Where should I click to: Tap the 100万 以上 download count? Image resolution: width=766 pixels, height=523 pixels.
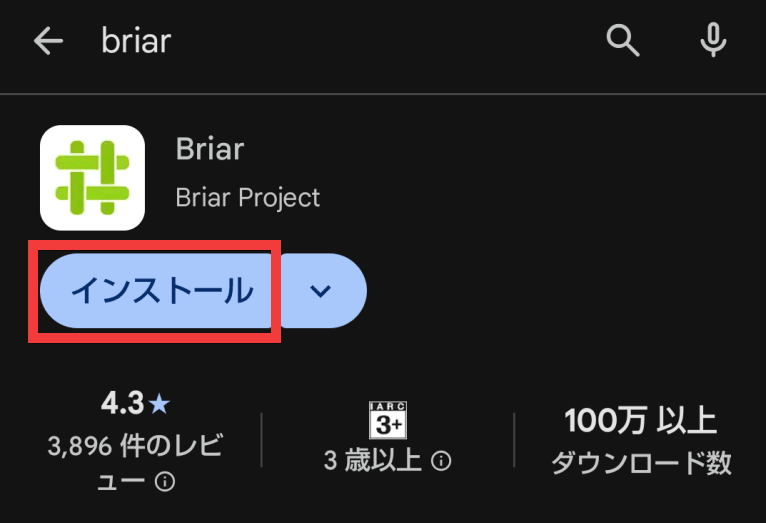640,421
